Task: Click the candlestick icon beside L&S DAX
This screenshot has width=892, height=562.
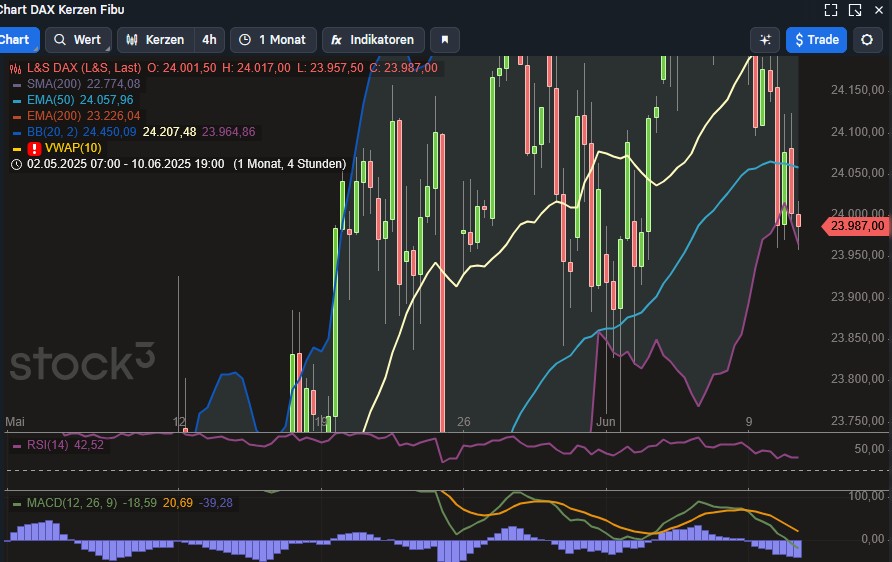Action: 17,68
